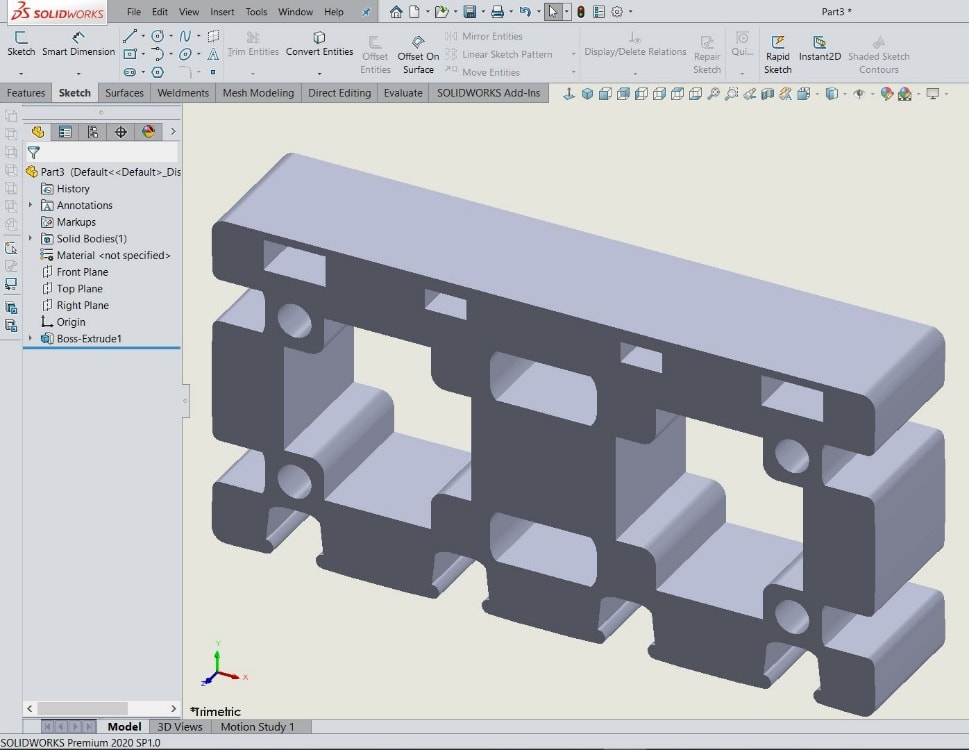Pin the menu bar pushpin
Viewport: 969px width, 750px height.
pyautogui.click(x=366, y=12)
